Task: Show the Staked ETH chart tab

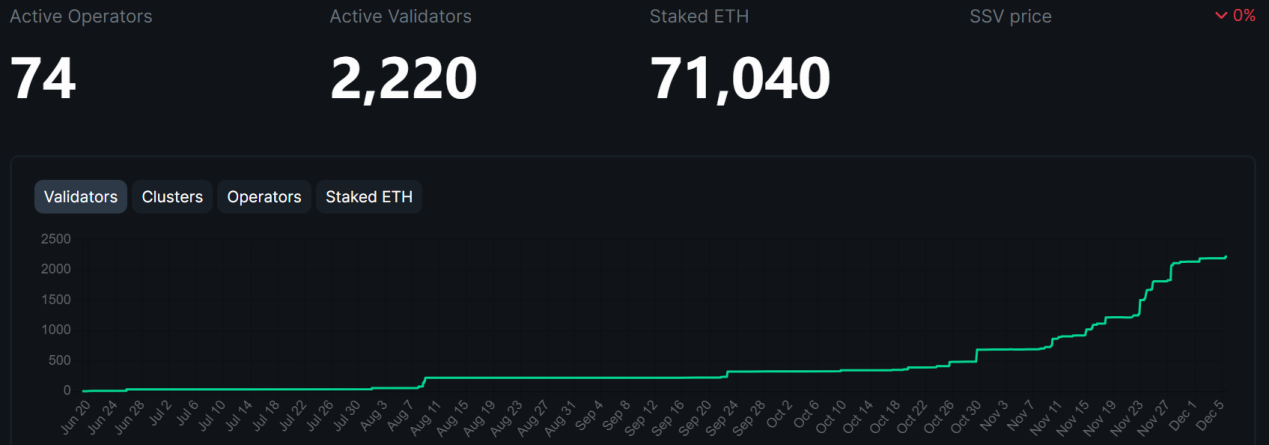Action: click(369, 197)
